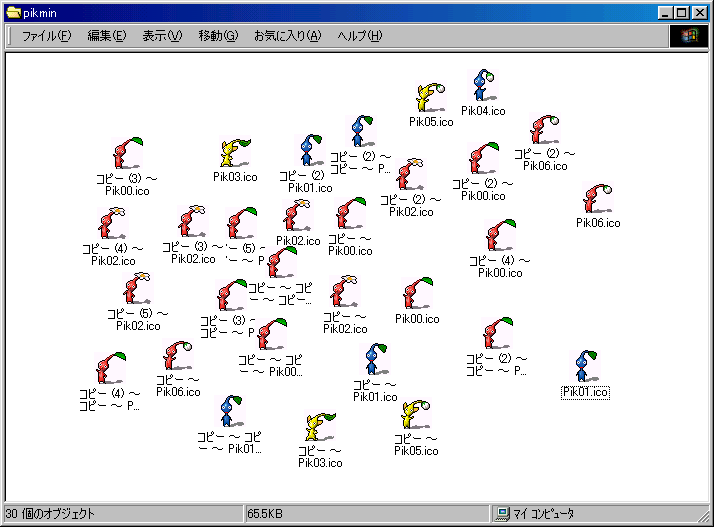This screenshot has width=714, height=528.
Task: Open the 移動(G) menu
Action: tap(218, 36)
